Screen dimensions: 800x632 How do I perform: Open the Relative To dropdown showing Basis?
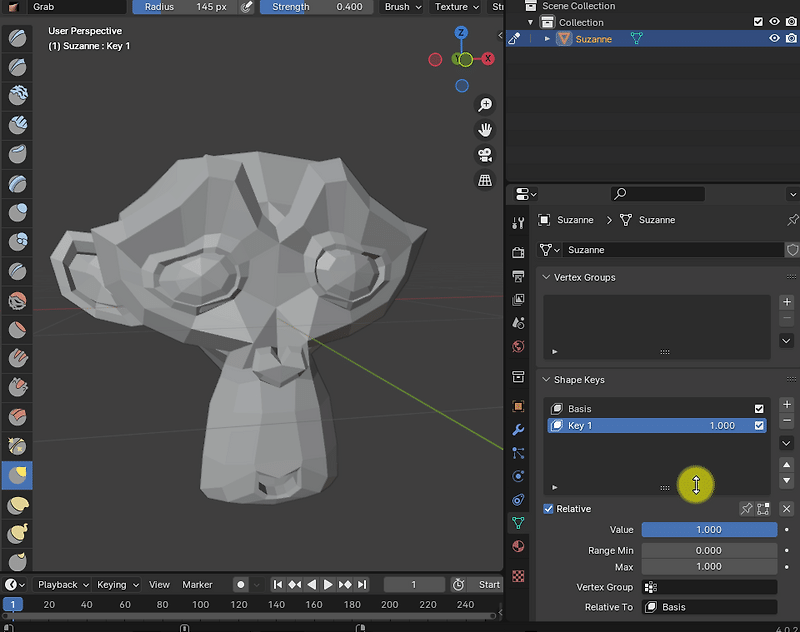click(x=709, y=606)
